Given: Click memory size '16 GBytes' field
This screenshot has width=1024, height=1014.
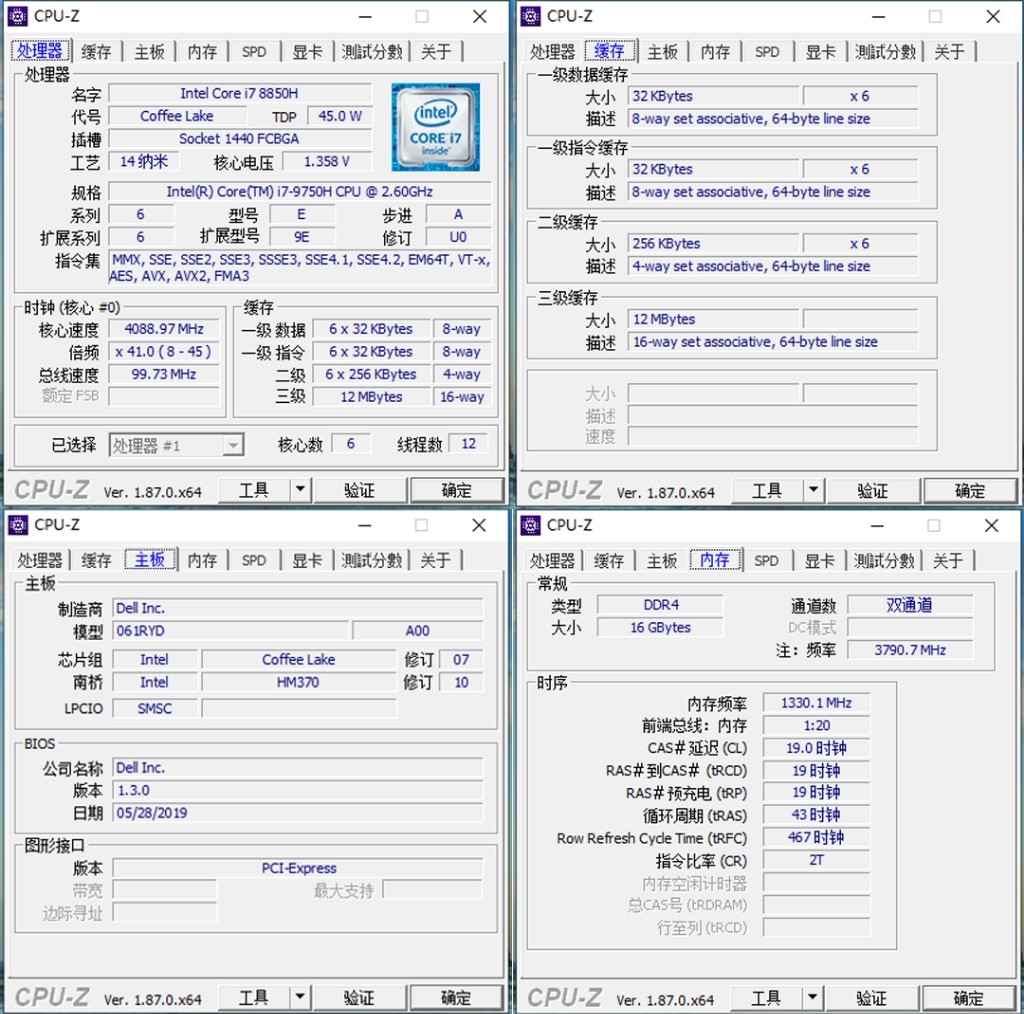Looking at the screenshot, I should click(x=660, y=627).
